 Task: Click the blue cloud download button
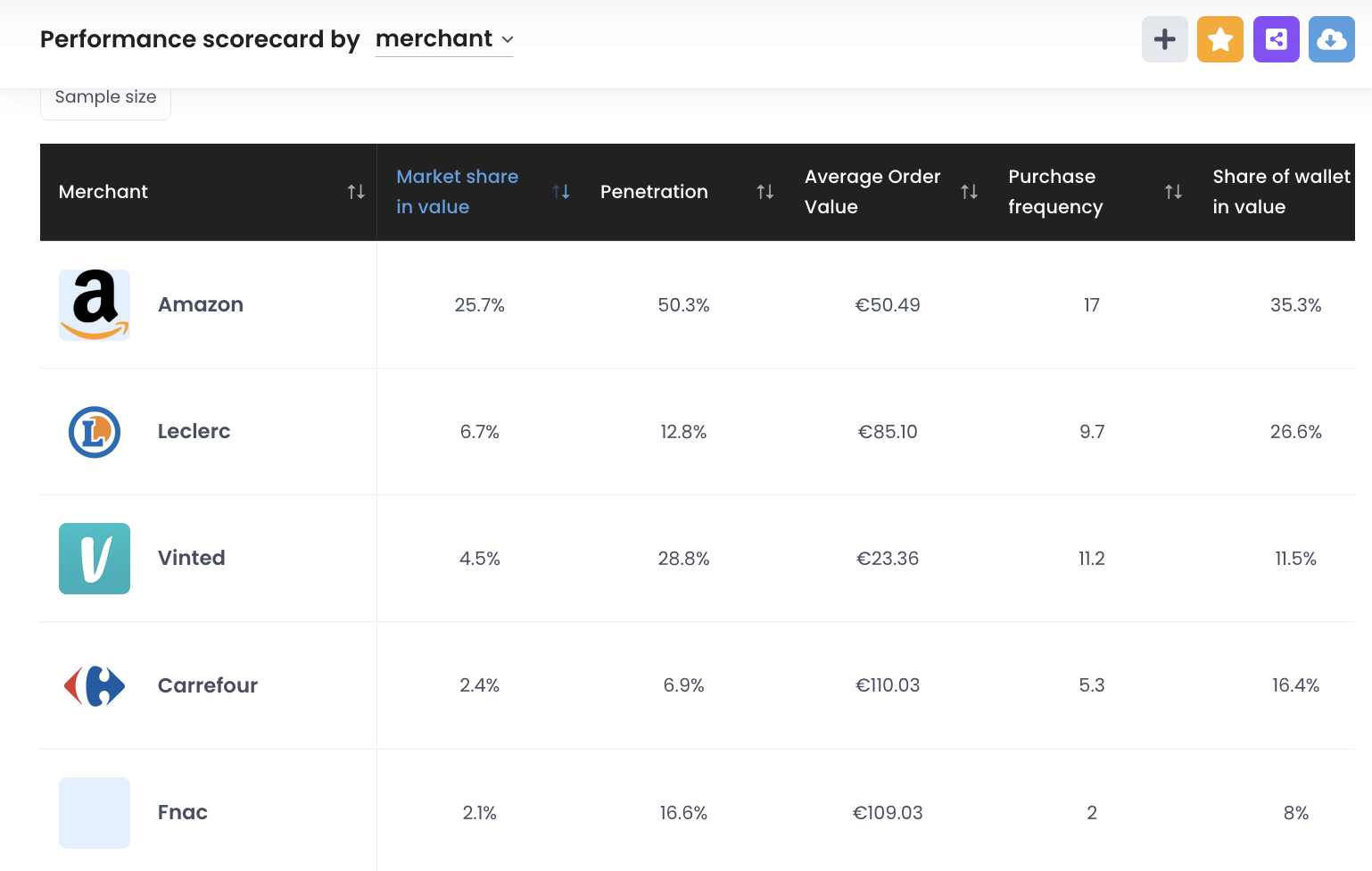tap(1332, 39)
